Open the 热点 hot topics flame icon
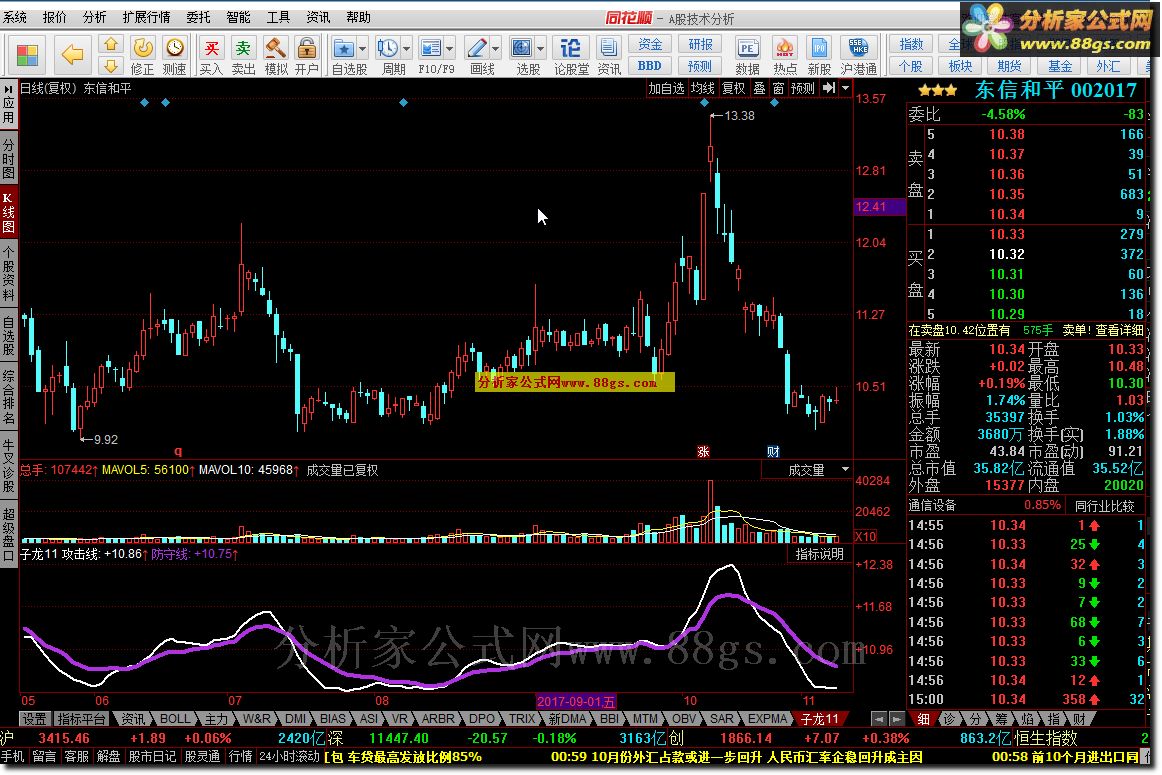This screenshot has height=775, width=1162. (x=784, y=56)
